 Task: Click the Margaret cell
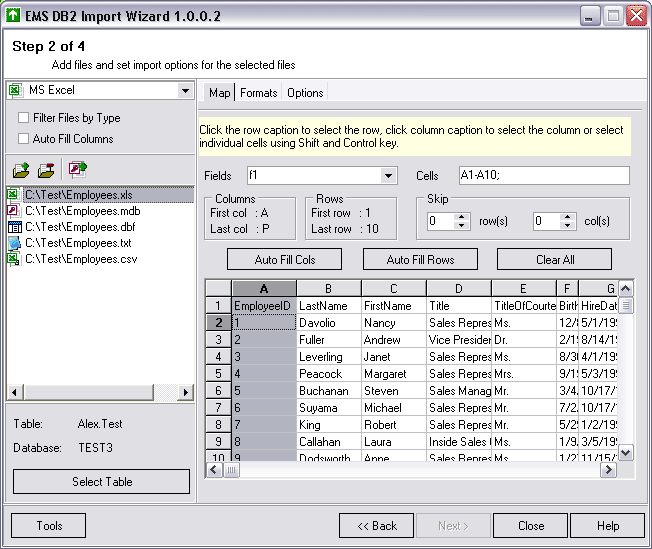tap(394, 373)
